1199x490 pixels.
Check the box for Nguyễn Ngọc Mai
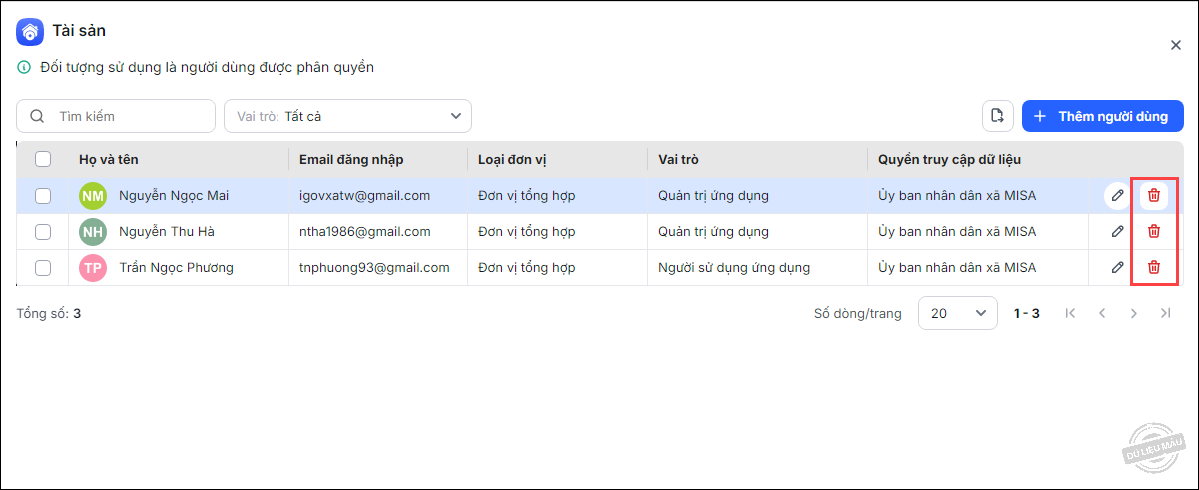pyautogui.click(x=43, y=196)
